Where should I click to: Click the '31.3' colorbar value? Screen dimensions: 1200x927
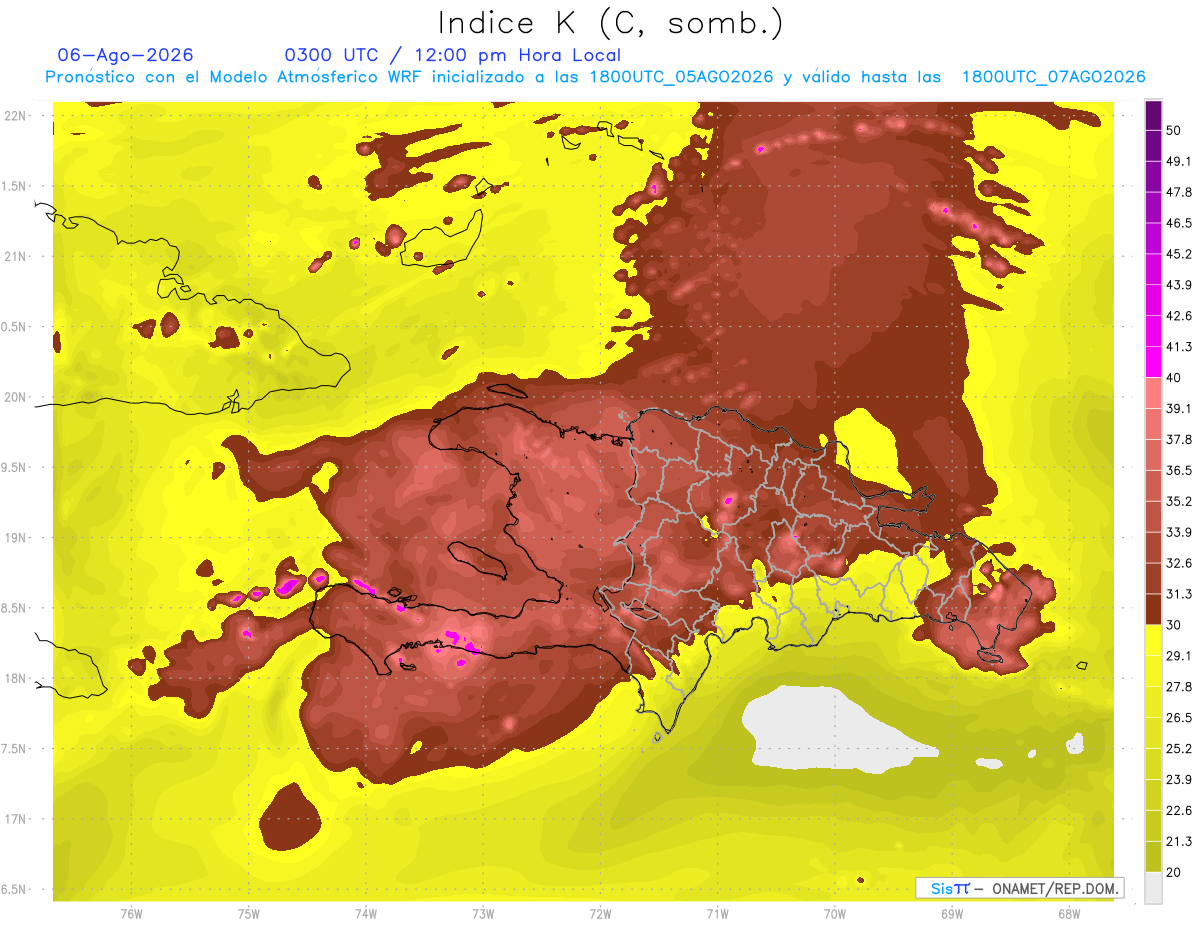tap(1179, 594)
